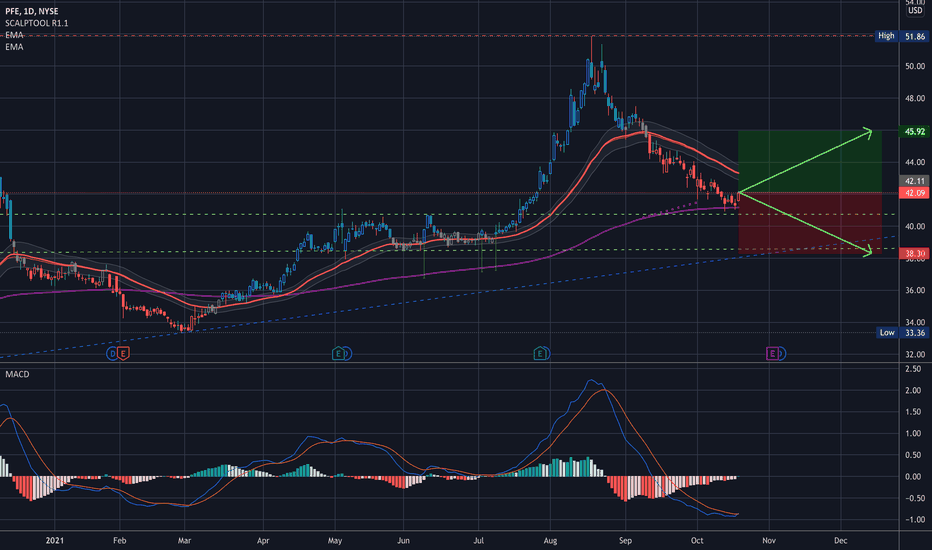Screen dimensions: 932x550
Task: Click the 2.50 value on the MACD scale
Action: point(914,369)
